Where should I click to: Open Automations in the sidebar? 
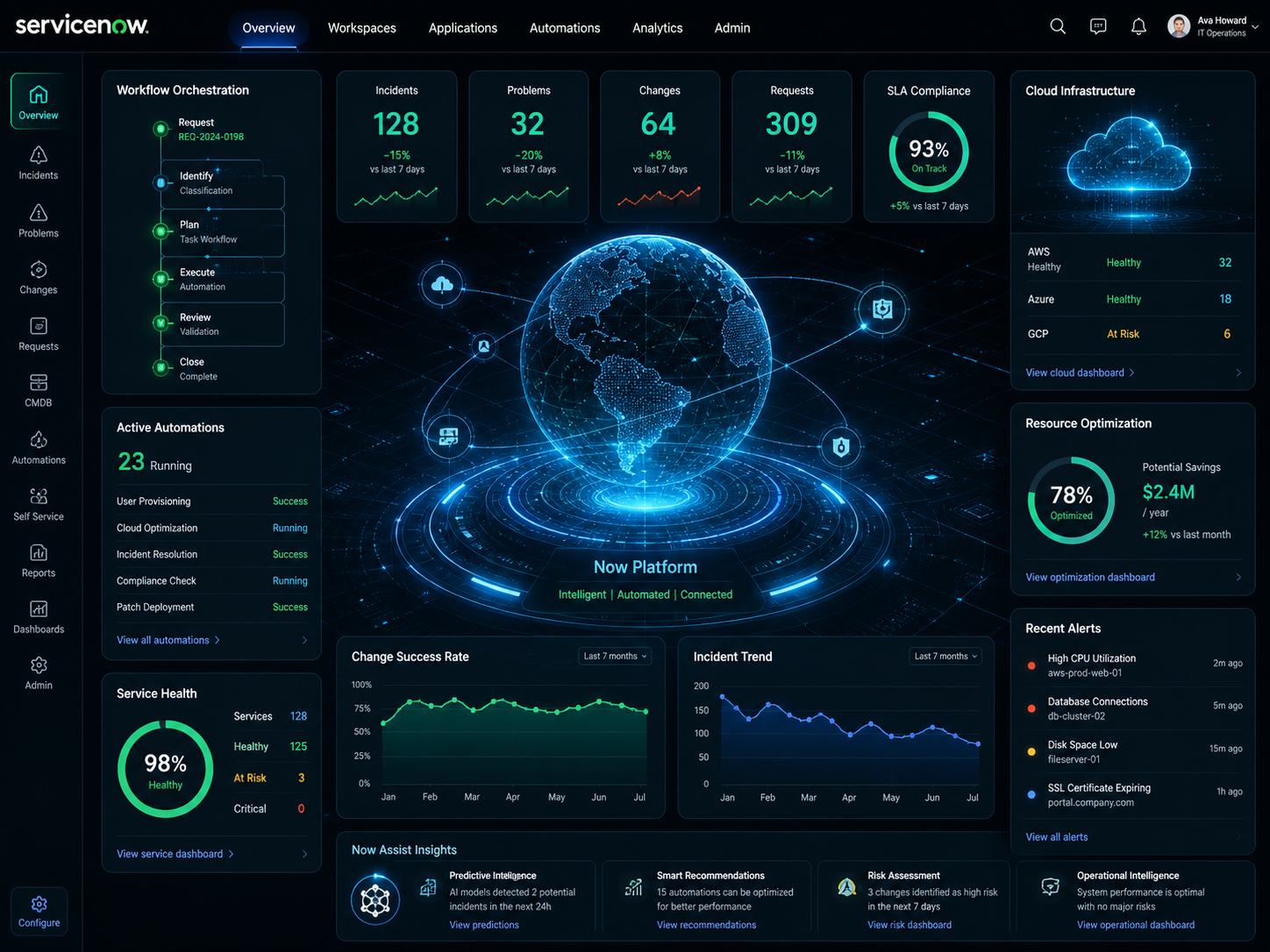point(39,448)
